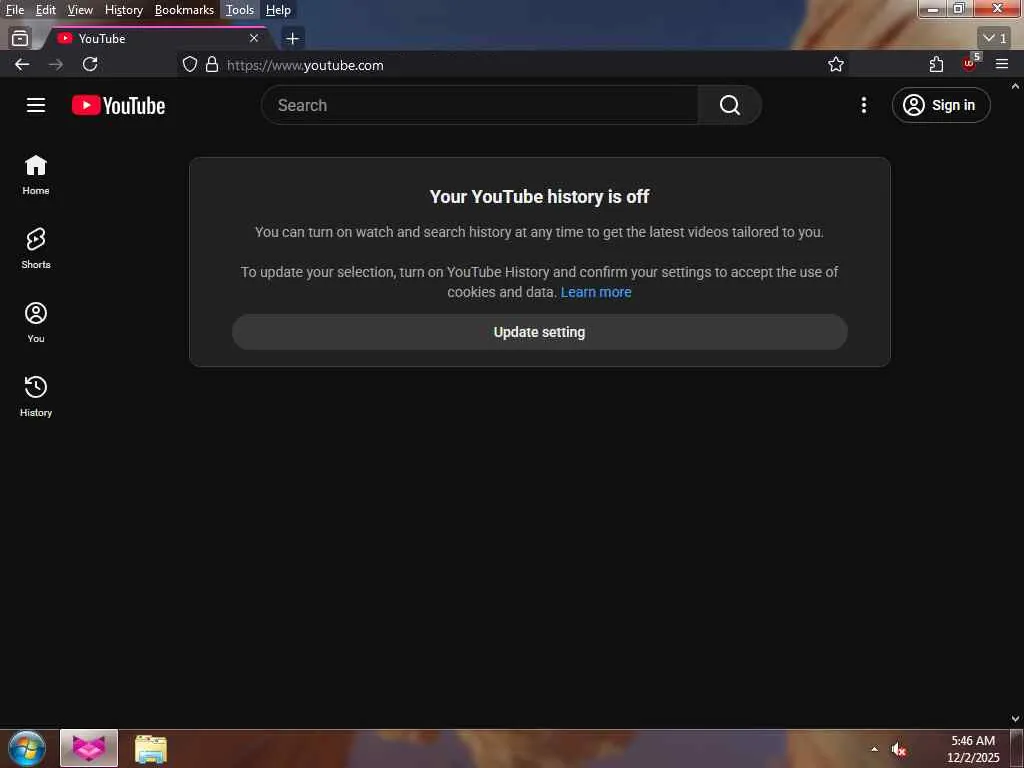Click the magnifier search button
Image resolution: width=1024 pixels, height=768 pixels.
coord(729,105)
